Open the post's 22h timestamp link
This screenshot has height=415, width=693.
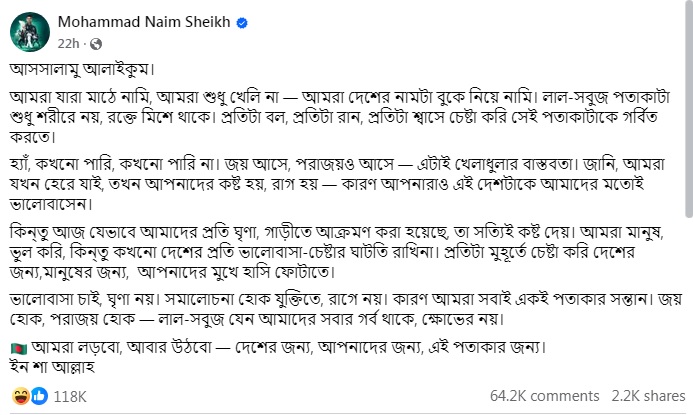point(70,44)
